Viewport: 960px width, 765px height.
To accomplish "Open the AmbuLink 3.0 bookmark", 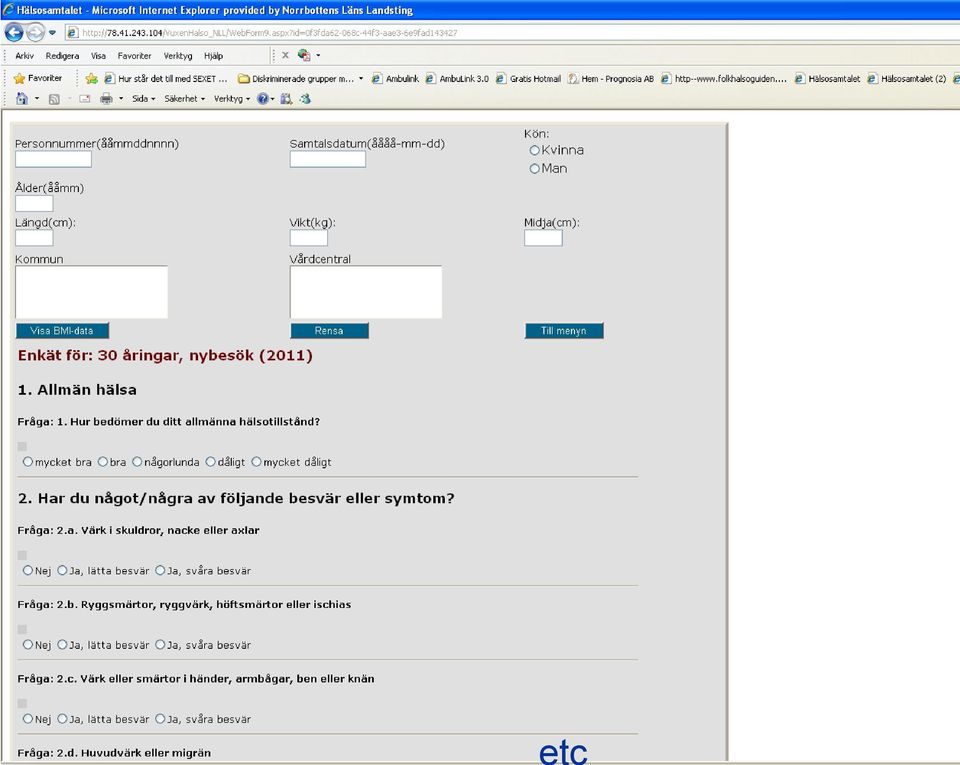I will [x=457, y=78].
